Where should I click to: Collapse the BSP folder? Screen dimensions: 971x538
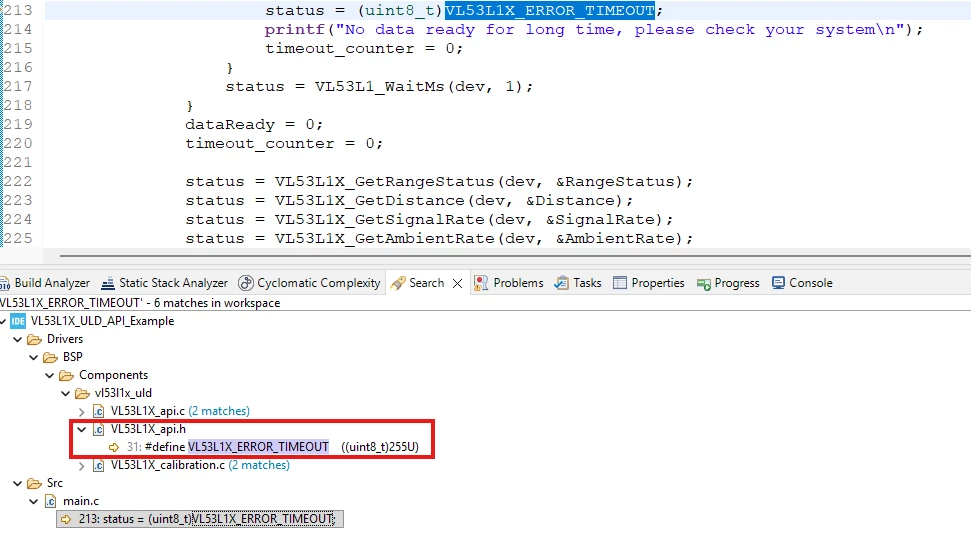coord(34,357)
